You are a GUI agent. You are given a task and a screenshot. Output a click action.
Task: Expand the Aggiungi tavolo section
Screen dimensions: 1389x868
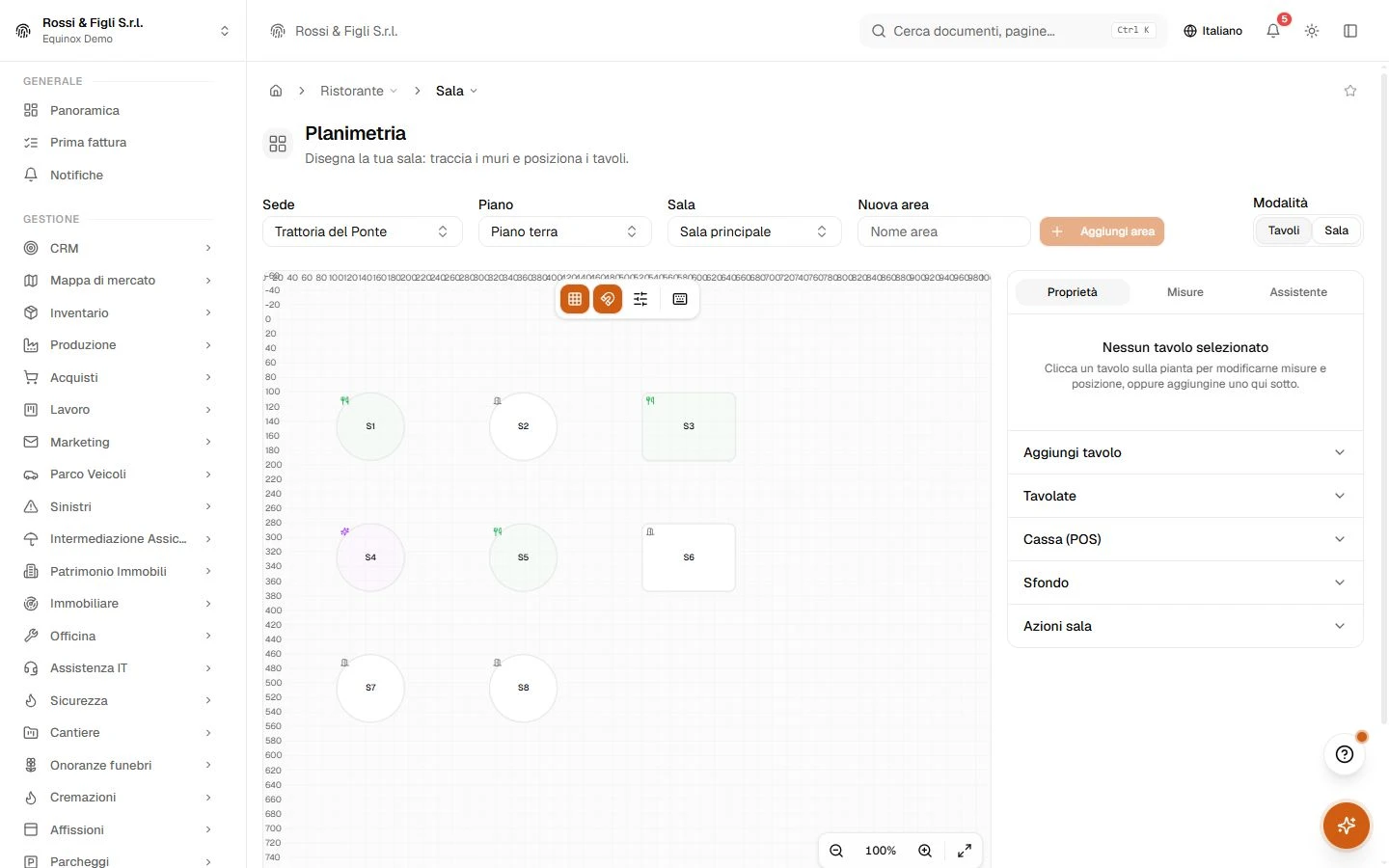pos(1185,452)
